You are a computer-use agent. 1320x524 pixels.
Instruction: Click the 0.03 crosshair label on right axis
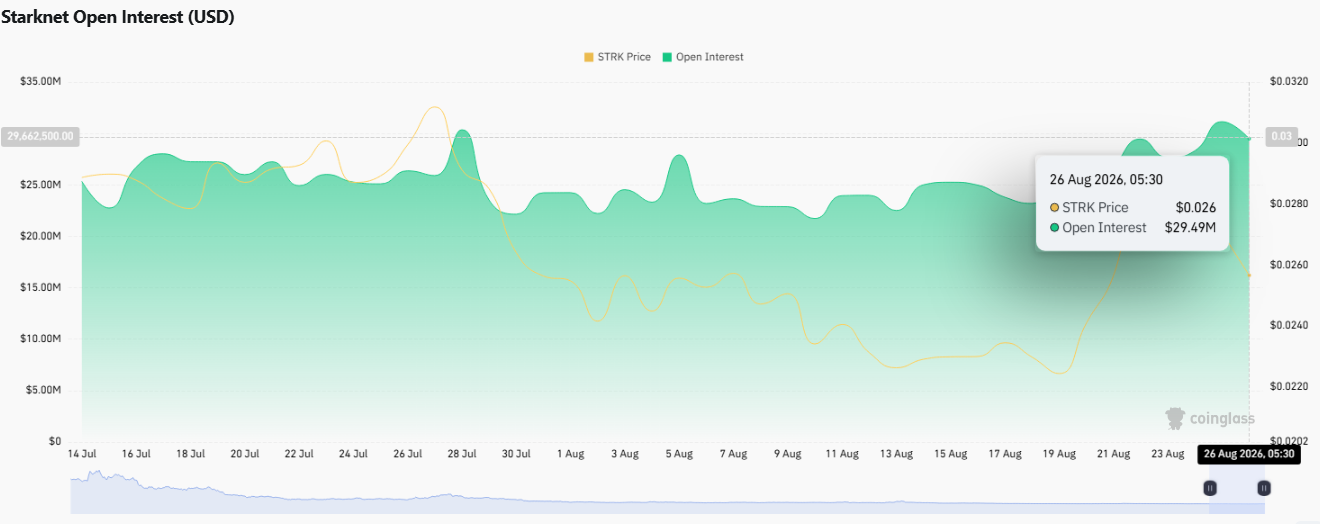point(1281,137)
